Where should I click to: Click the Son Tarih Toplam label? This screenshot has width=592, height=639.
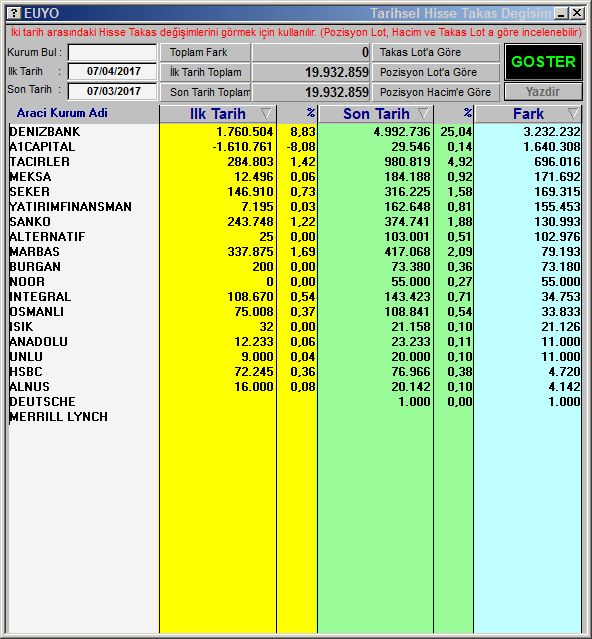[205, 92]
